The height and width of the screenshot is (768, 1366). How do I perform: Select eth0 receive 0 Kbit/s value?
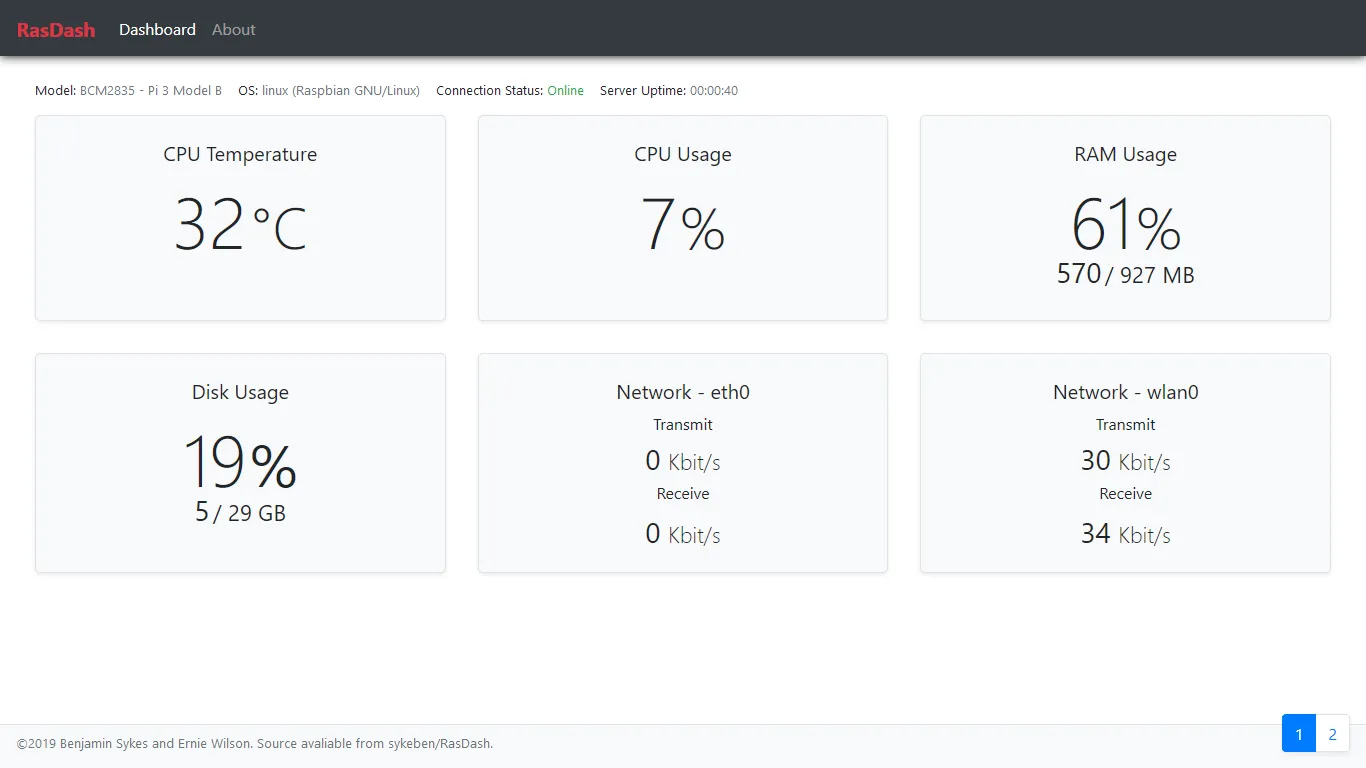coord(683,534)
